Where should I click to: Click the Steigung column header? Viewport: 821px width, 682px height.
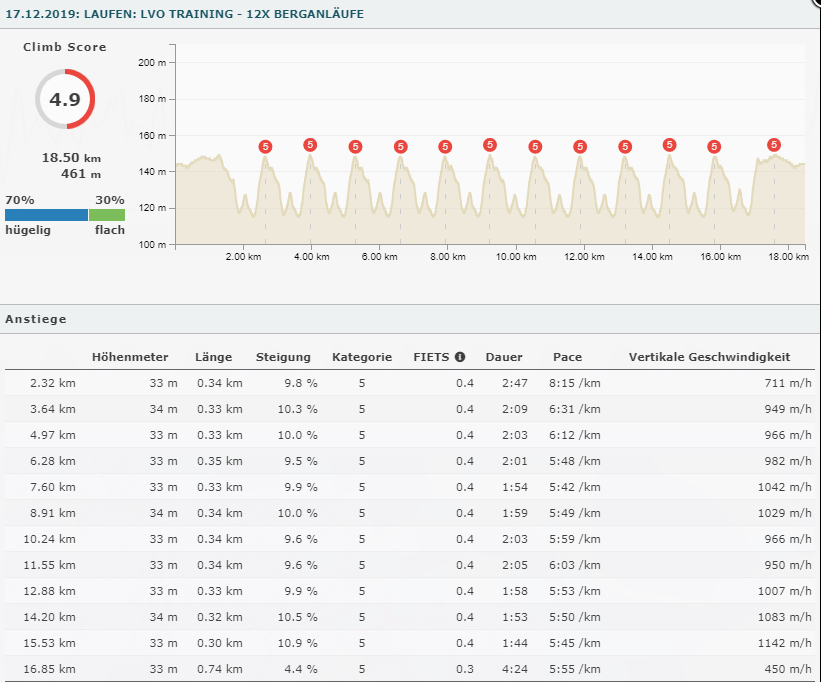tap(283, 357)
